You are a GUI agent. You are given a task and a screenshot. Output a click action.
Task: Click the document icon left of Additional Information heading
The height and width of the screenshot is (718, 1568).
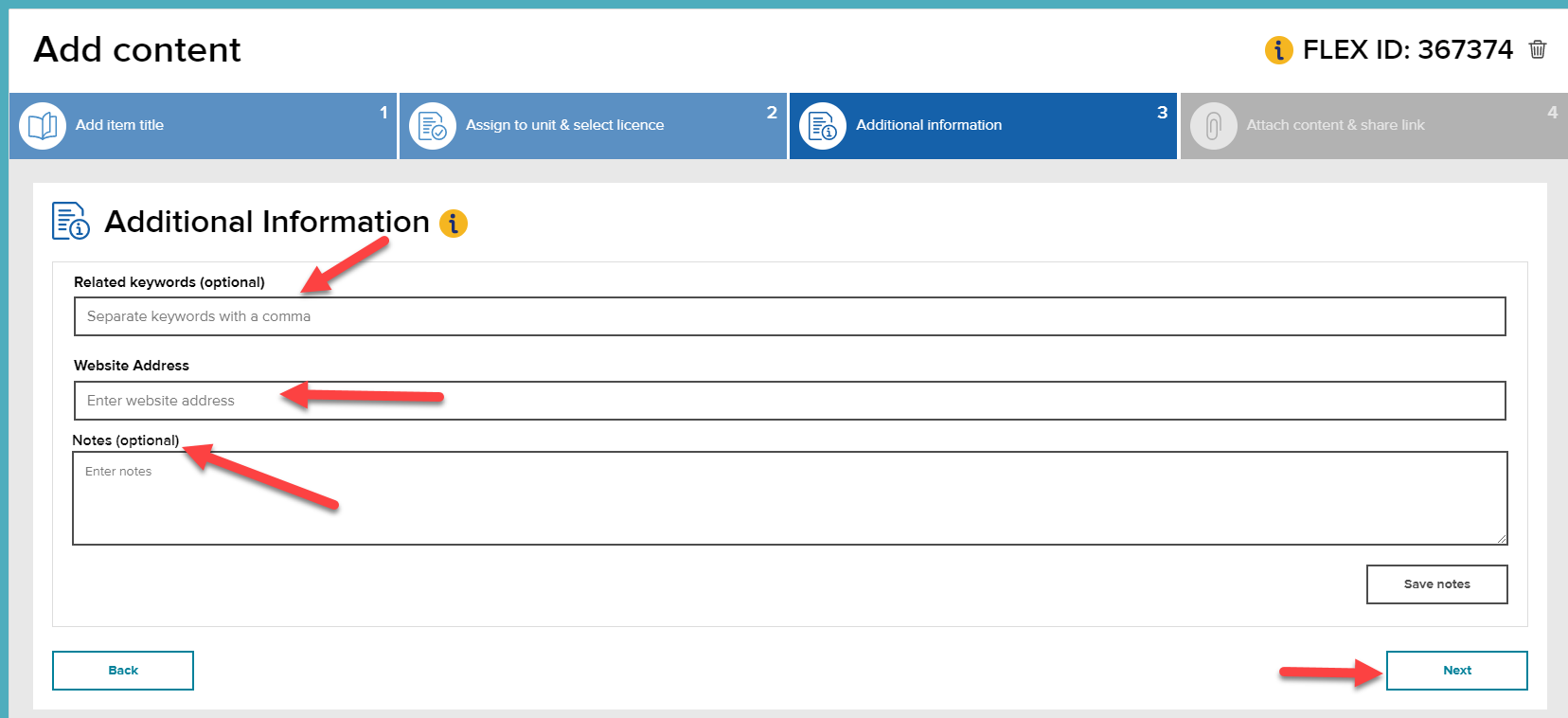[x=71, y=221]
